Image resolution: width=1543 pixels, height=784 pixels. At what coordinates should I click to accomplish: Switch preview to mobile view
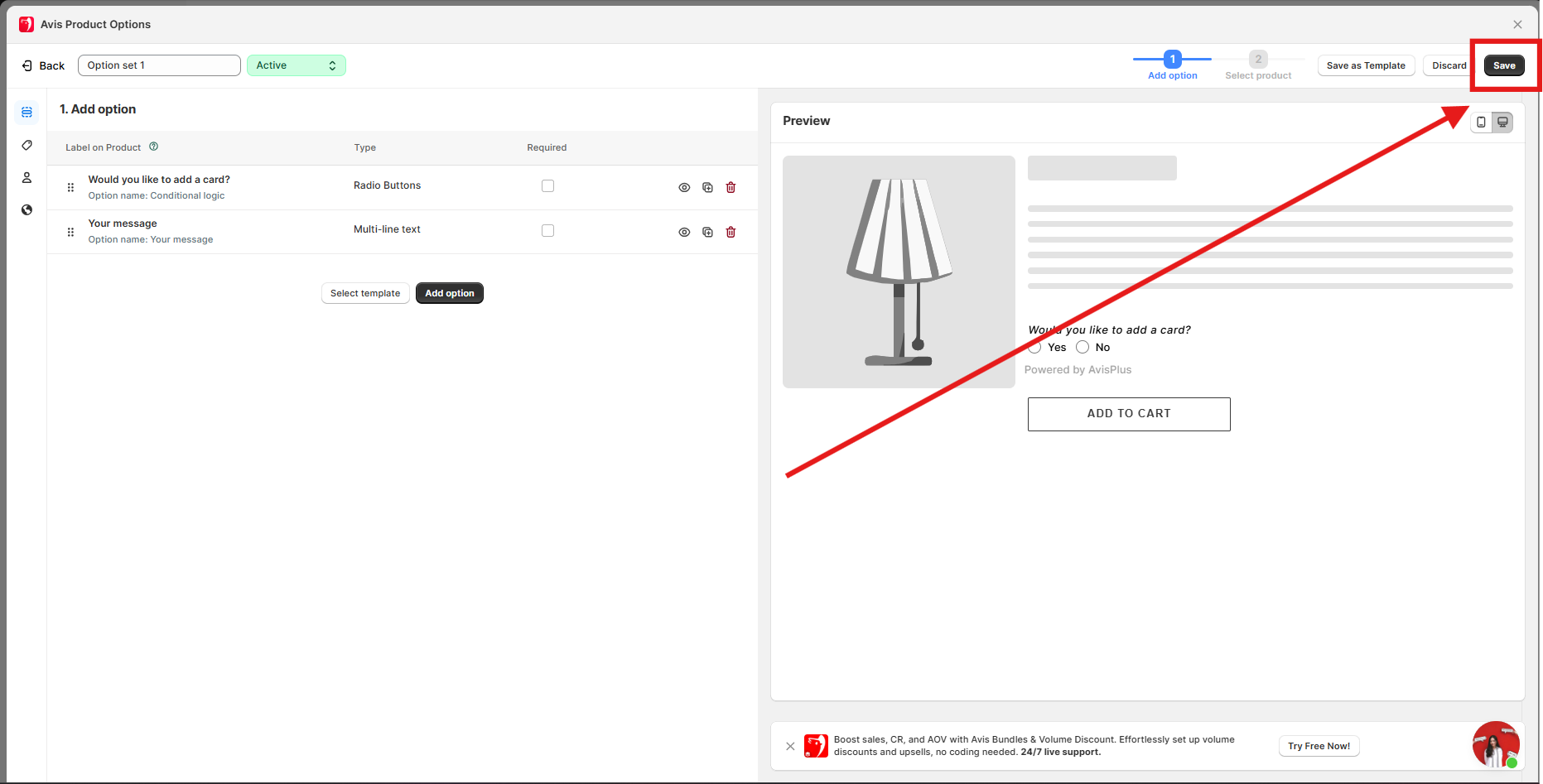tap(1481, 123)
